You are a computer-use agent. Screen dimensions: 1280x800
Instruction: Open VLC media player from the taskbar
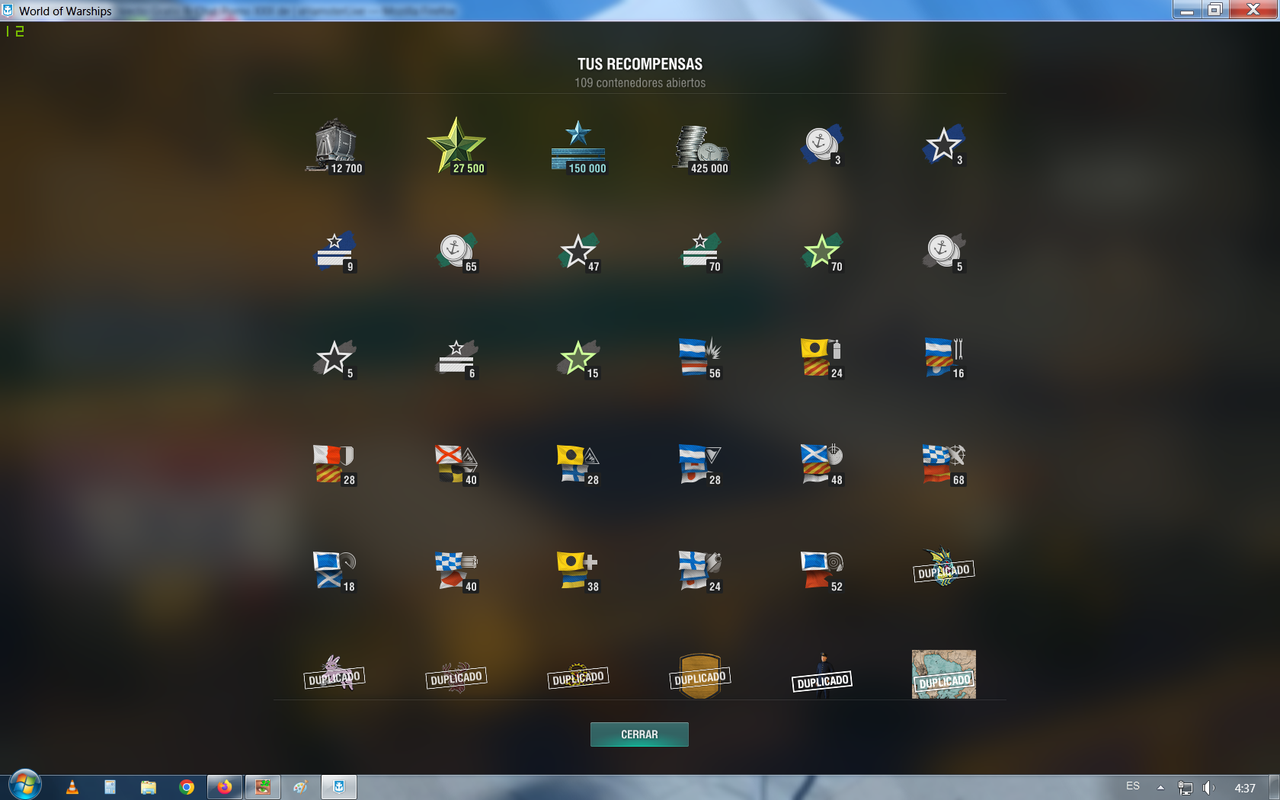[72, 787]
